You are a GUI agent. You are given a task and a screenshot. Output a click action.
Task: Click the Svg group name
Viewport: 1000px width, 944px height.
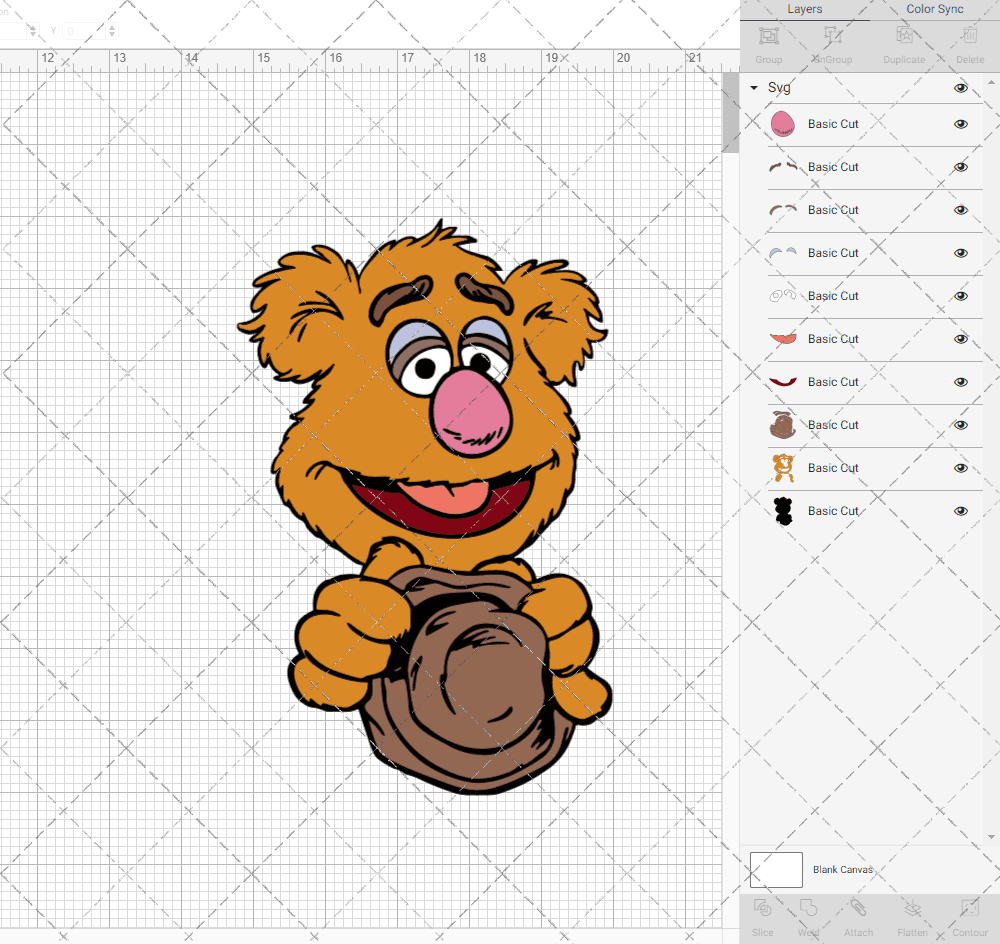(x=779, y=87)
